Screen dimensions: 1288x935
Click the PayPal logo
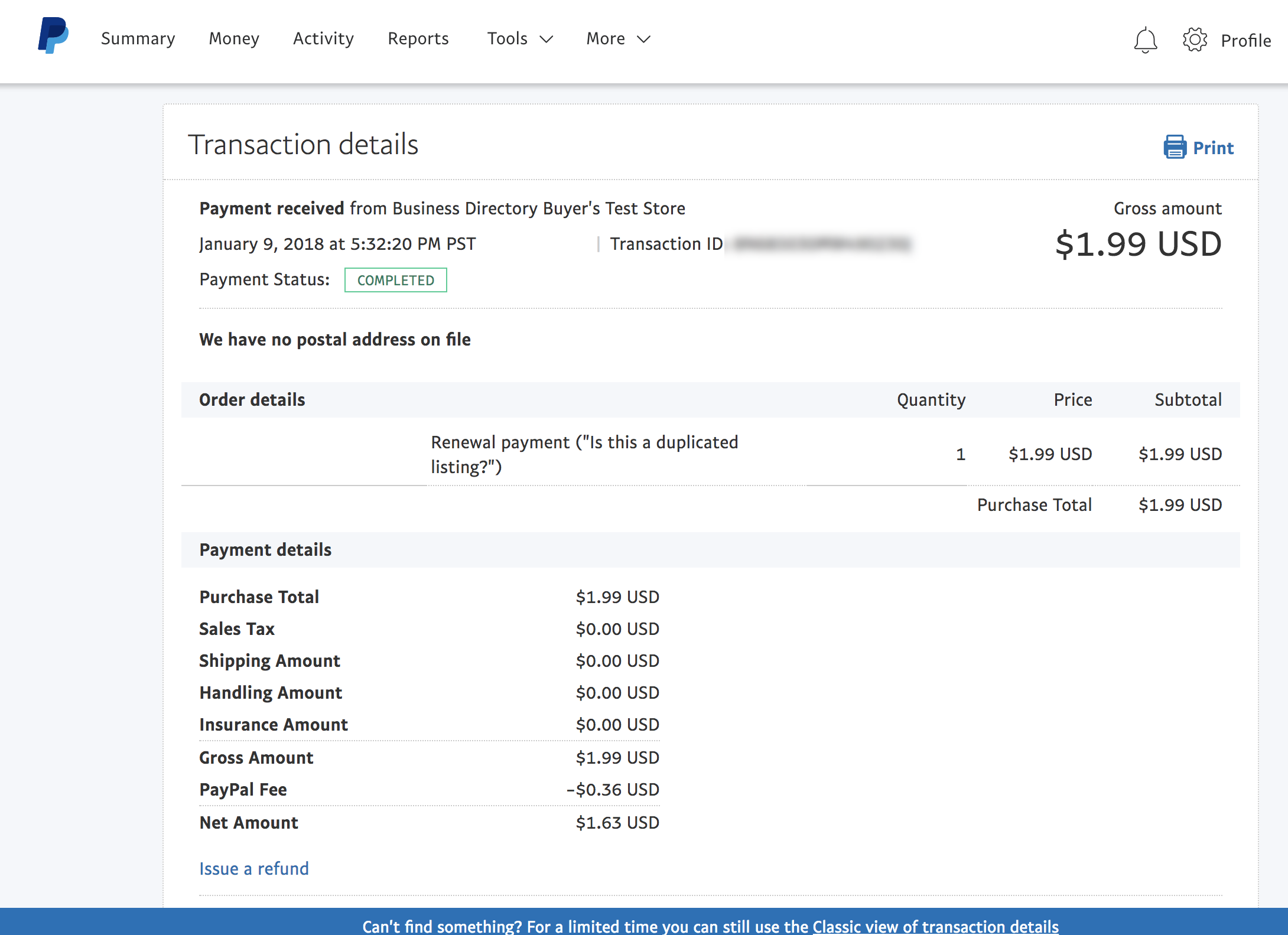point(53,35)
